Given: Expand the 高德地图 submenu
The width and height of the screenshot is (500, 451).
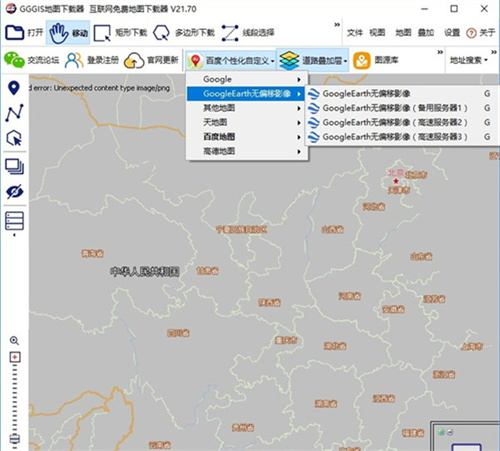Looking at the screenshot, I should 247,151.
